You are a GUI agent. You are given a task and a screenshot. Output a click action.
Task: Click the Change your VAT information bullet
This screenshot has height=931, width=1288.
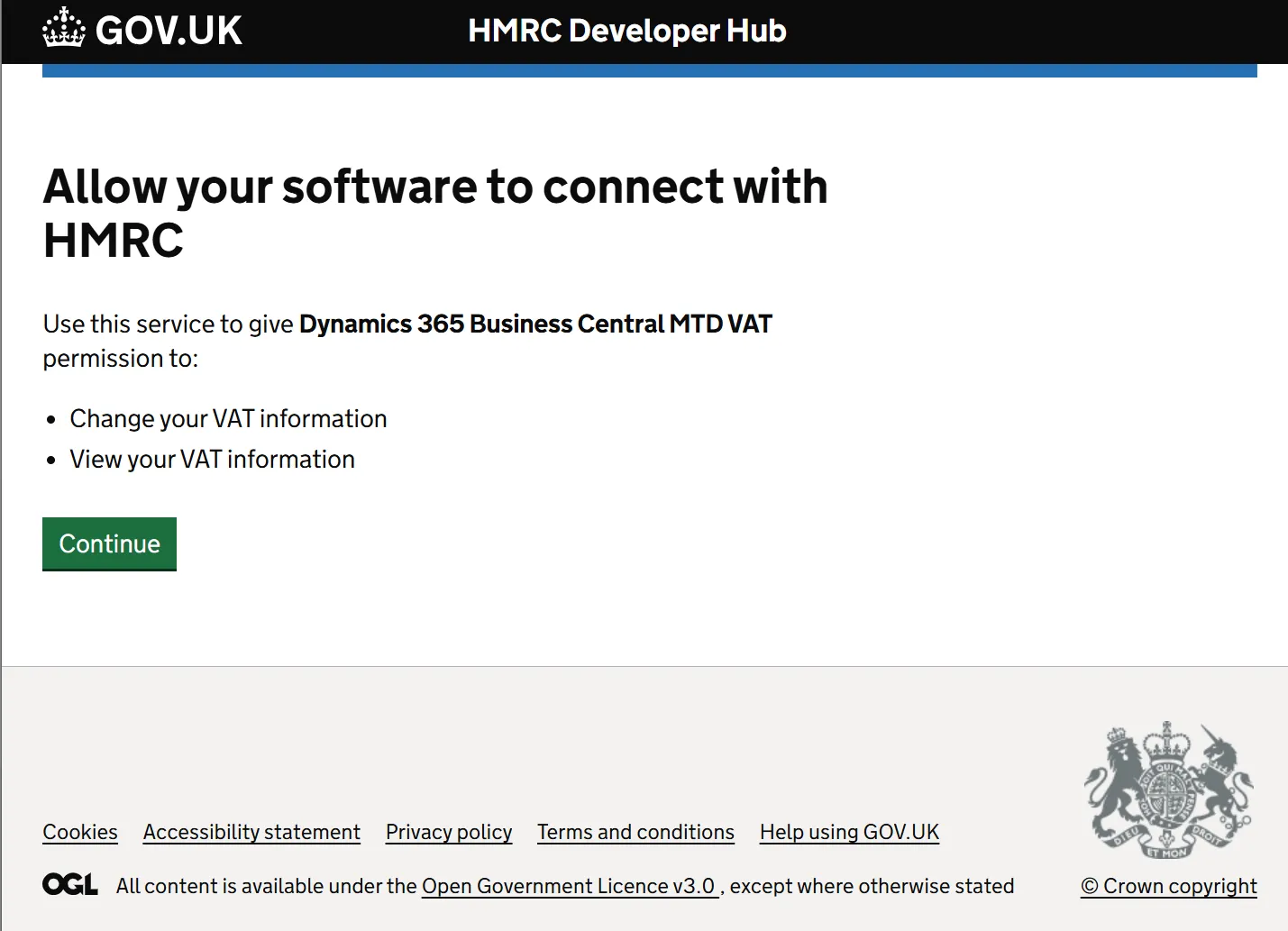pos(228,418)
